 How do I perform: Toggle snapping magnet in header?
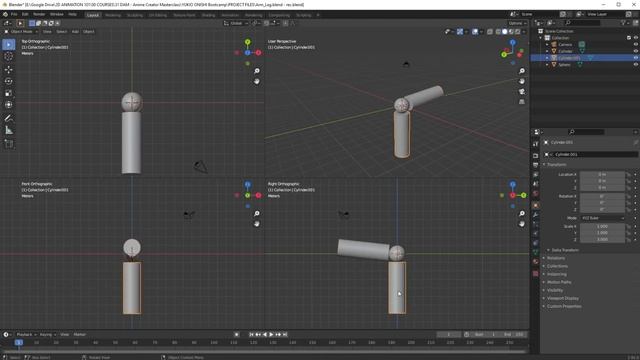[x=266, y=23]
